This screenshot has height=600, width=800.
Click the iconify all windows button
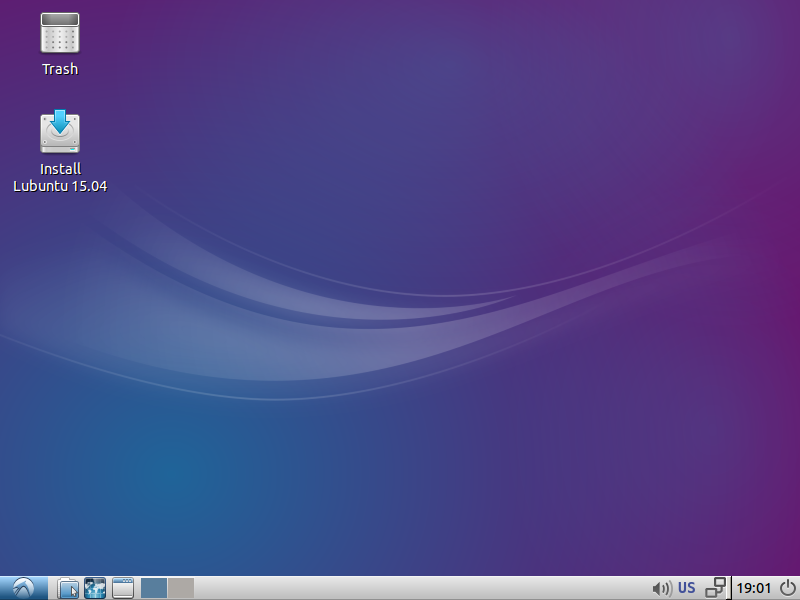point(123,588)
